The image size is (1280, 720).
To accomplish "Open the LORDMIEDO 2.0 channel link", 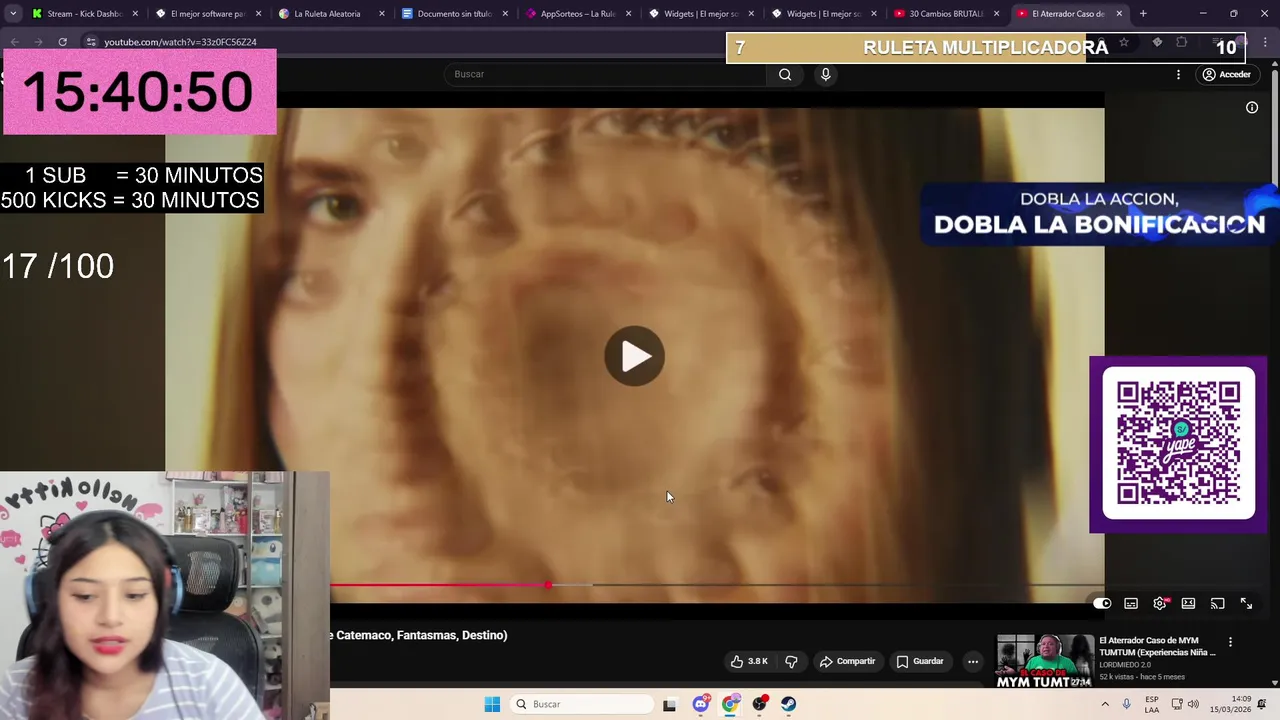I will click(x=1125, y=664).
